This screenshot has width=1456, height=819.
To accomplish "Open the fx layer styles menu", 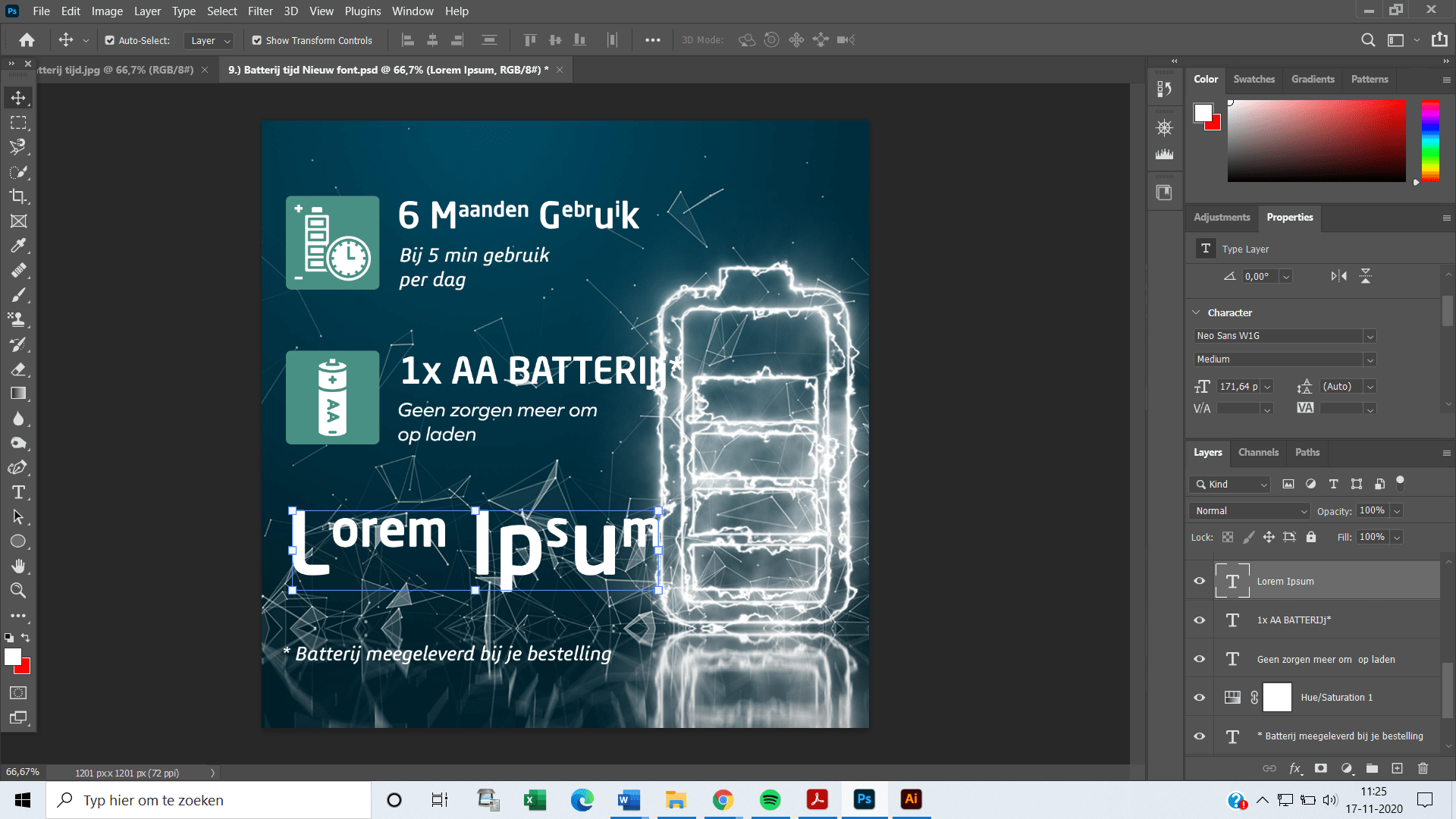I will tap(1295, 768).
